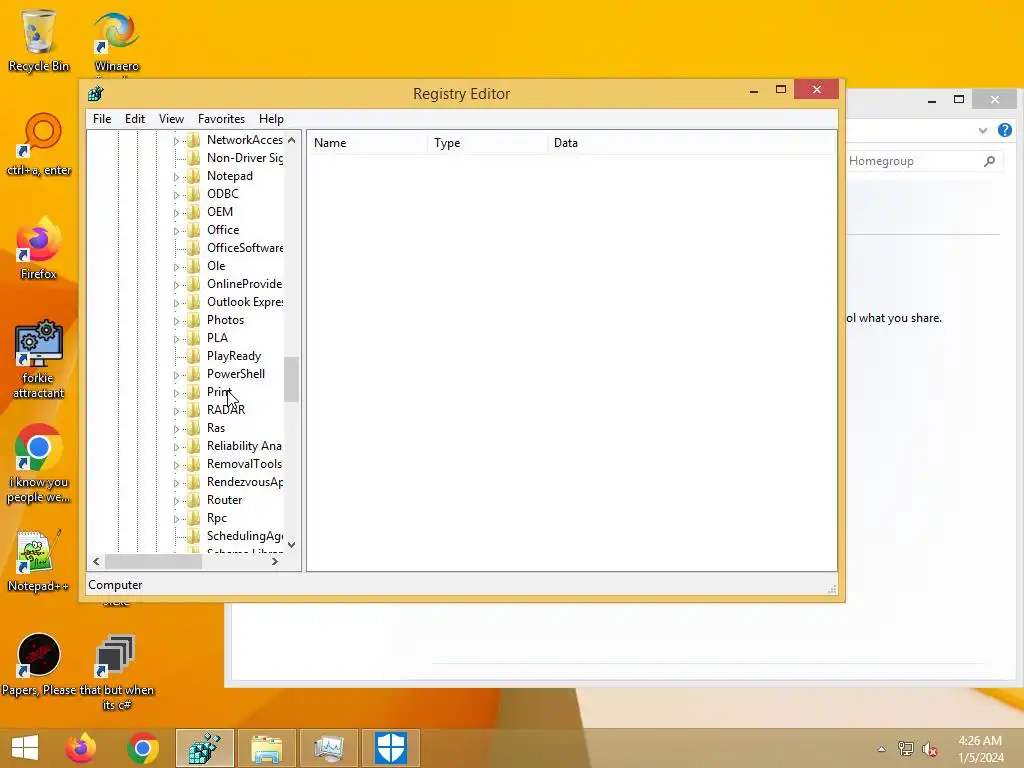This screenshot has width=1024, height=768.
Task: Launch Firefox from the taskbar
Action: 81,748
